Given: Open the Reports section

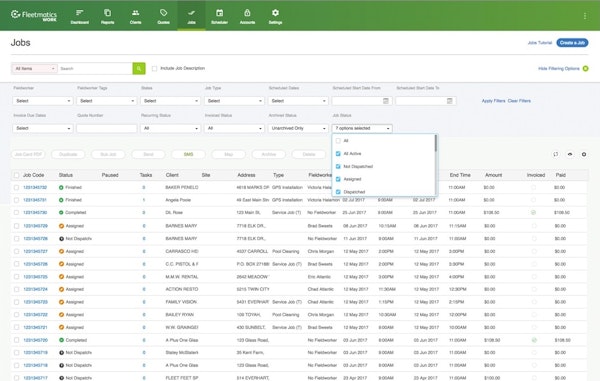Looking at the screenshot, I should pyautogui.click(x=108, y=17).
